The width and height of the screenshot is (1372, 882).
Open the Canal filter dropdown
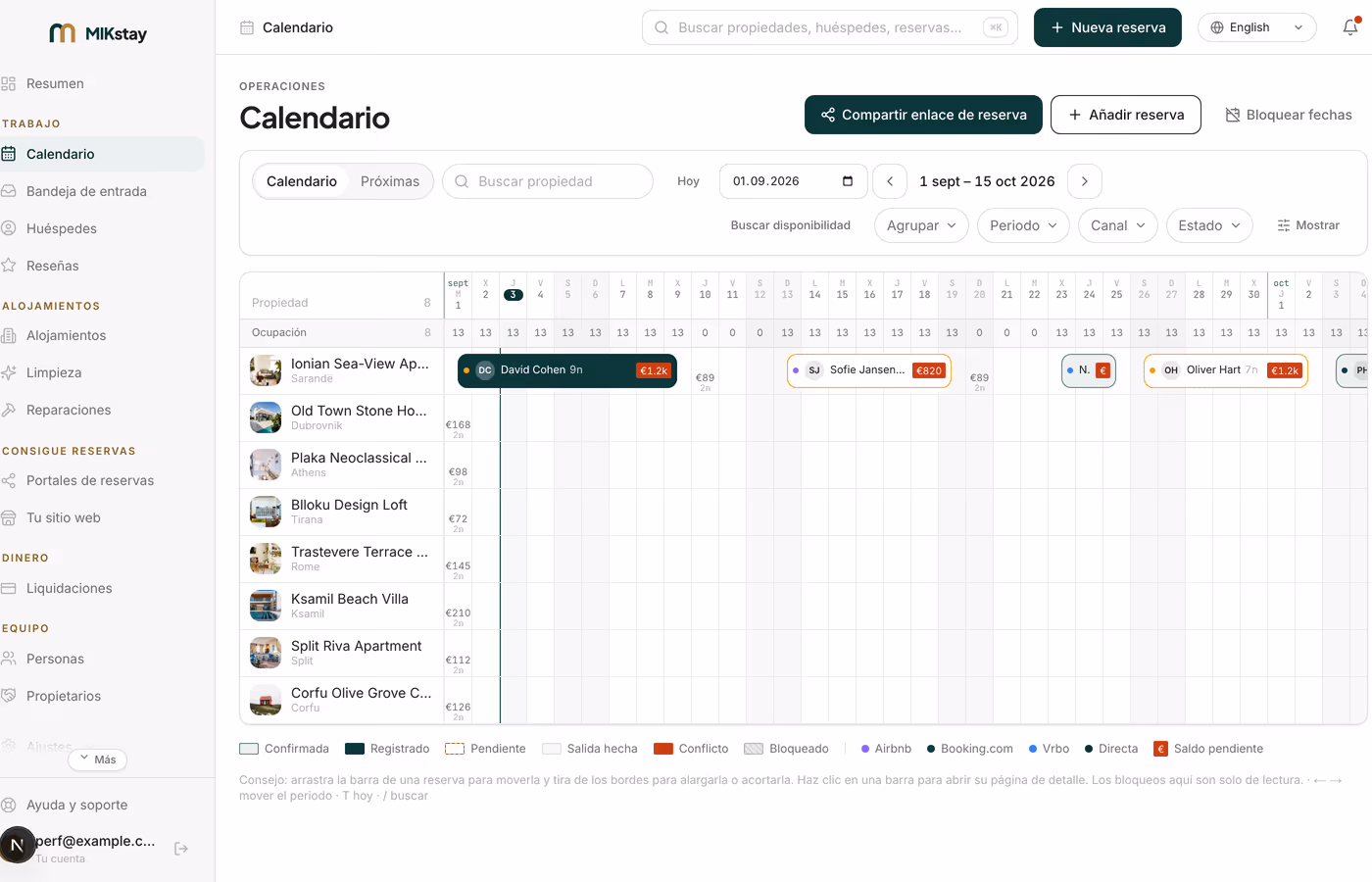pyautogui.click(x=1118, y=225)
